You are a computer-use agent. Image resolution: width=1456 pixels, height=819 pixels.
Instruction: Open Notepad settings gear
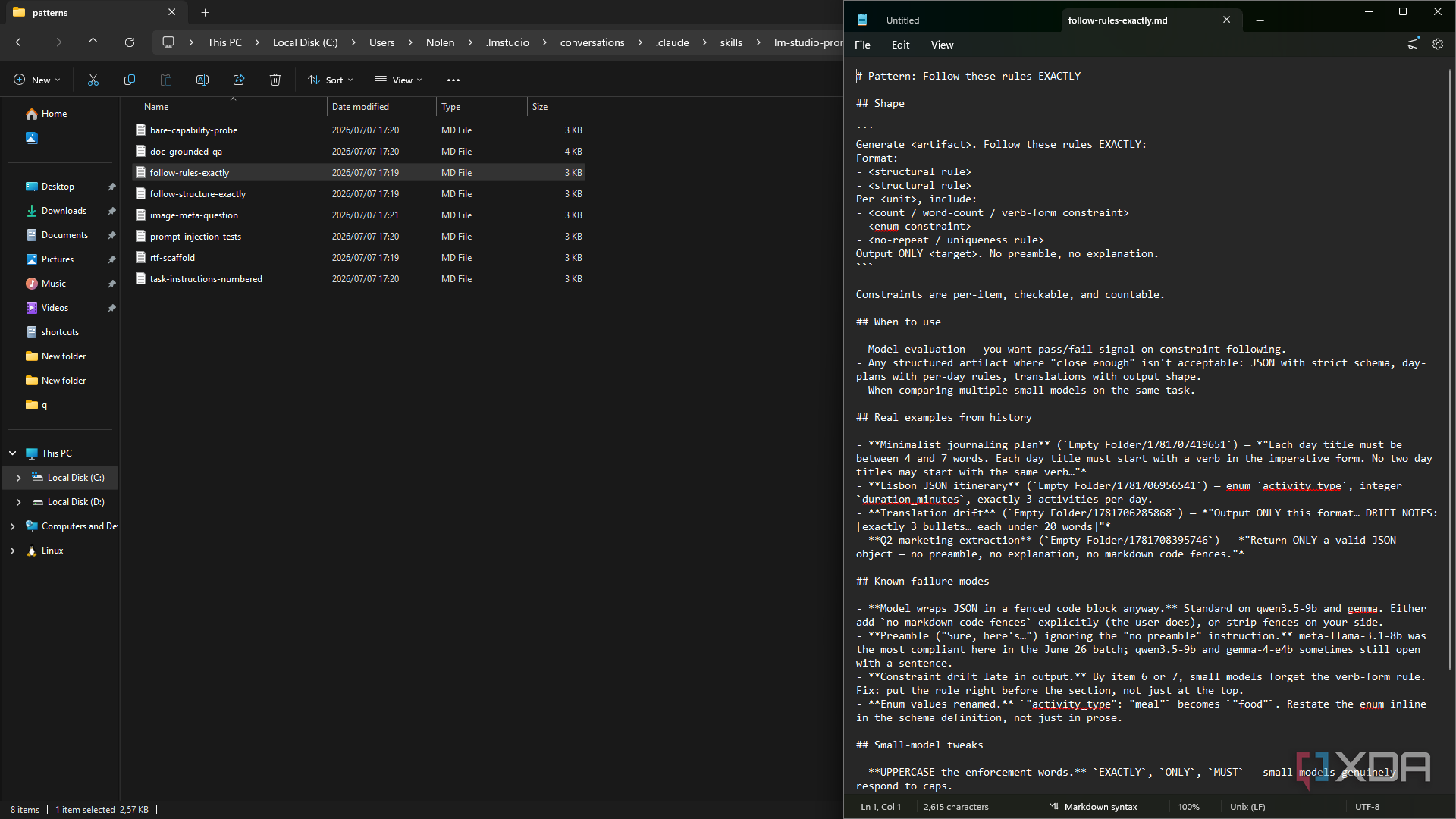[1438, 45]
